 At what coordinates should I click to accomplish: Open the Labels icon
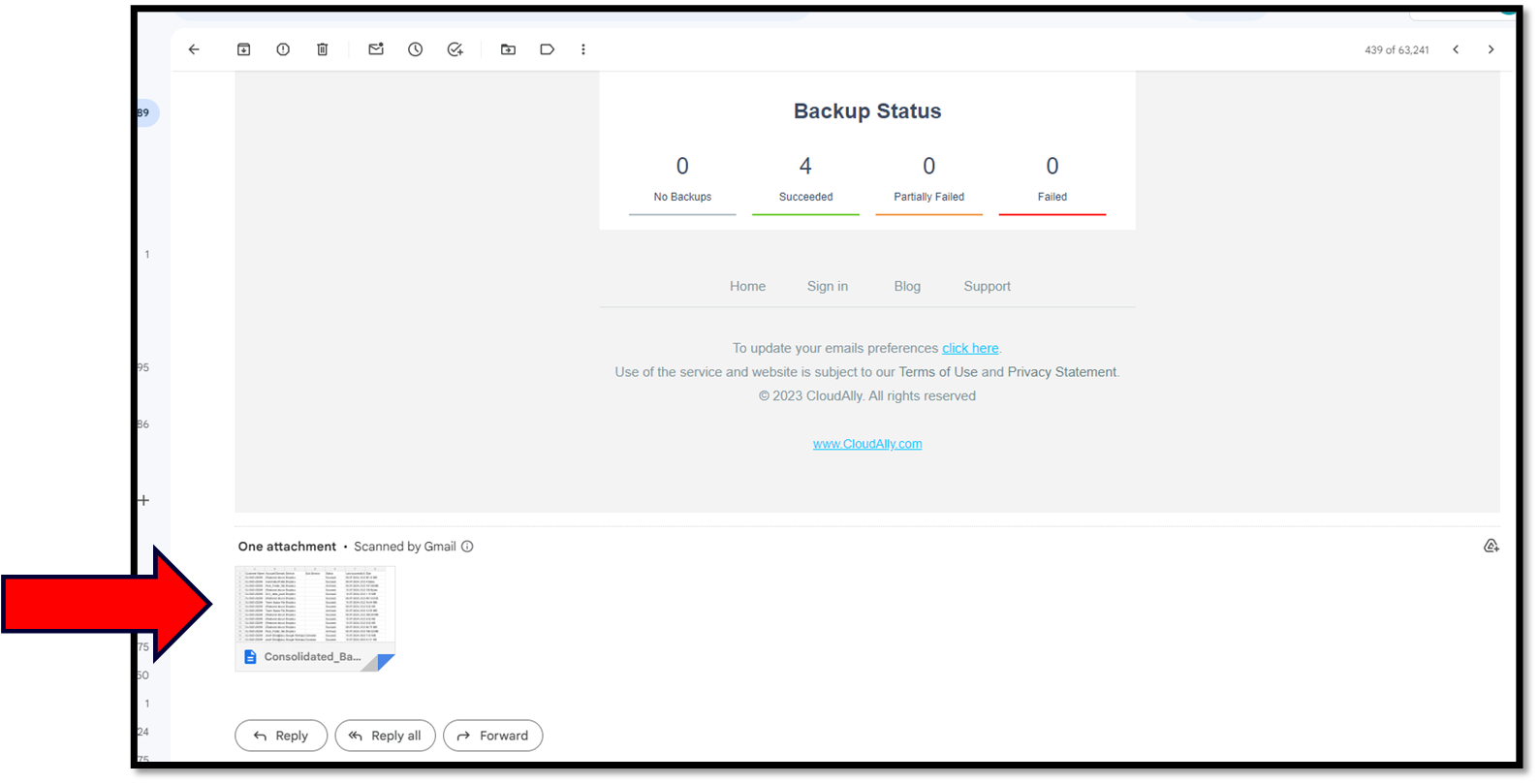click(x=547, y=49)
